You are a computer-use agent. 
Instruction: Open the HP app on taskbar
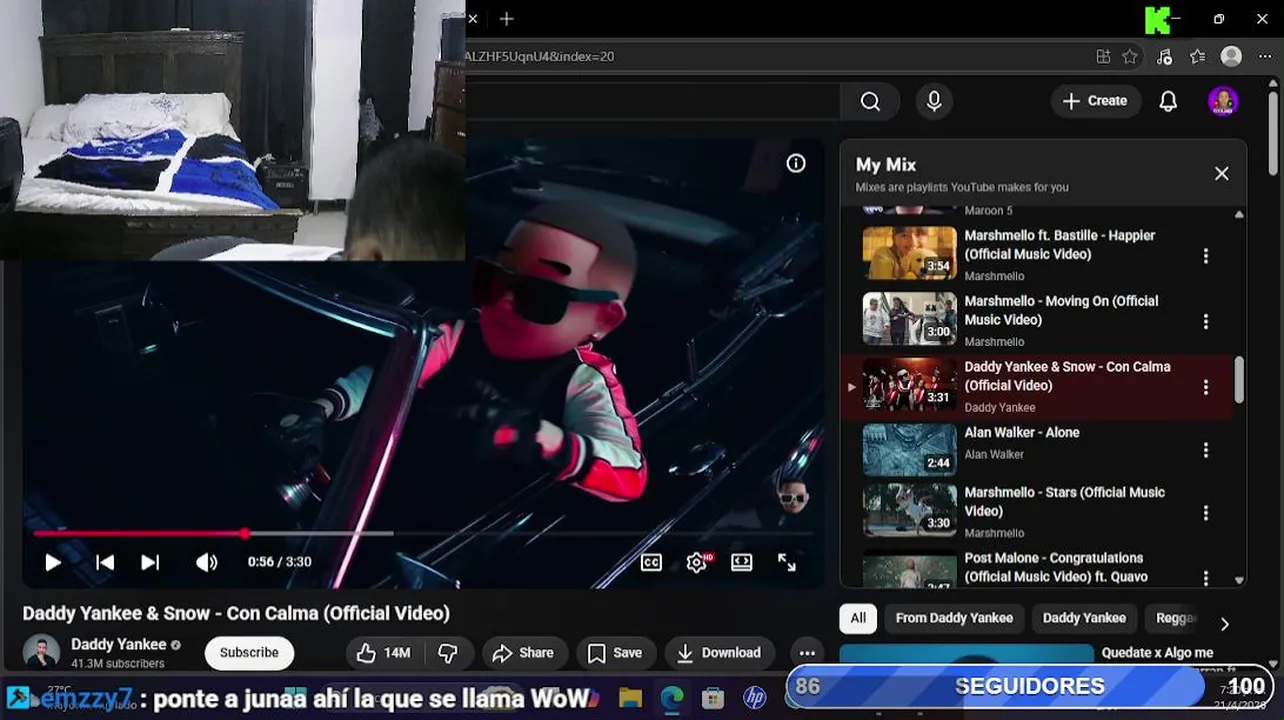[754, 697]
